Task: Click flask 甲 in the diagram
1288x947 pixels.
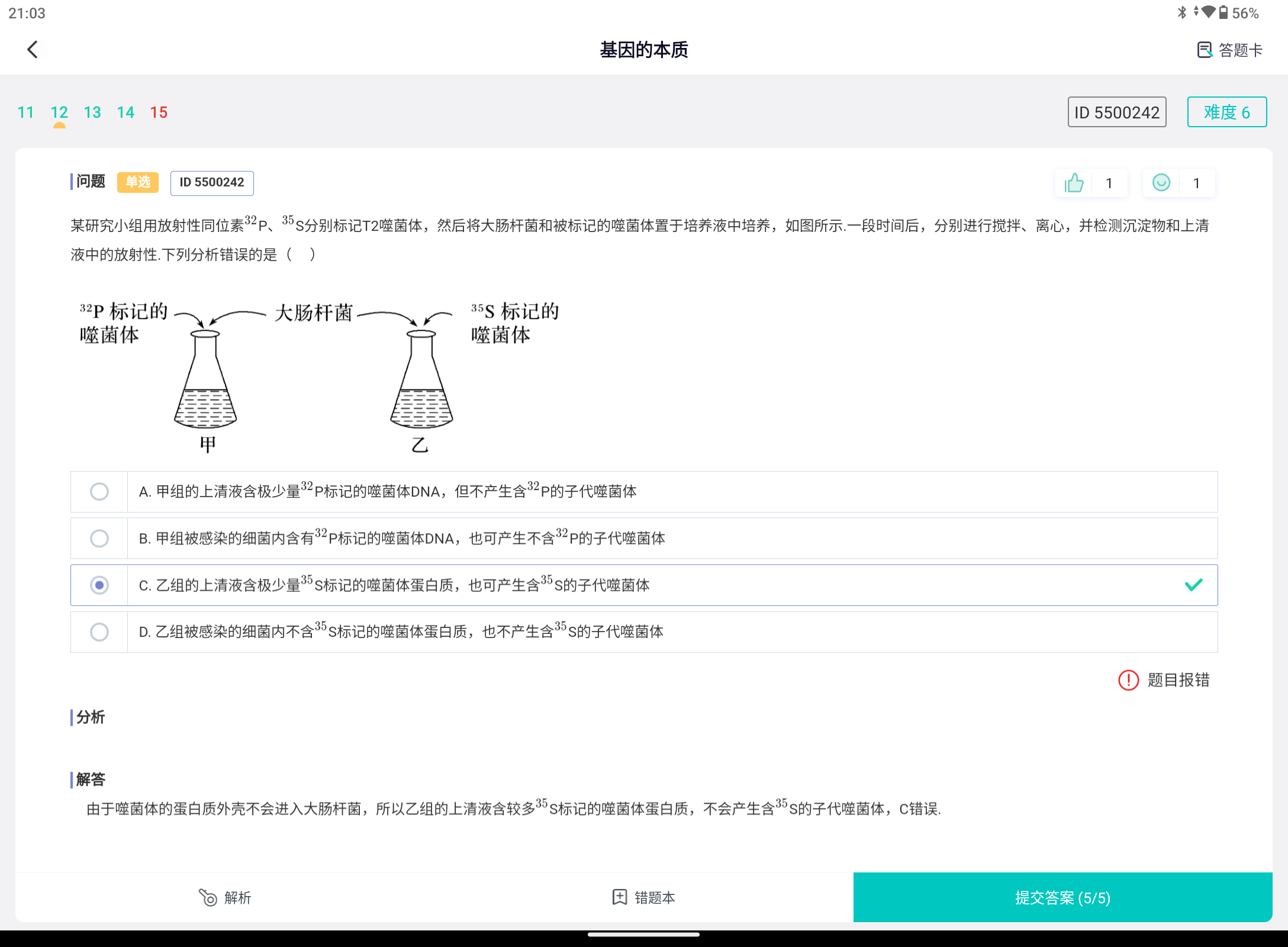Action: tap(205, 379)
